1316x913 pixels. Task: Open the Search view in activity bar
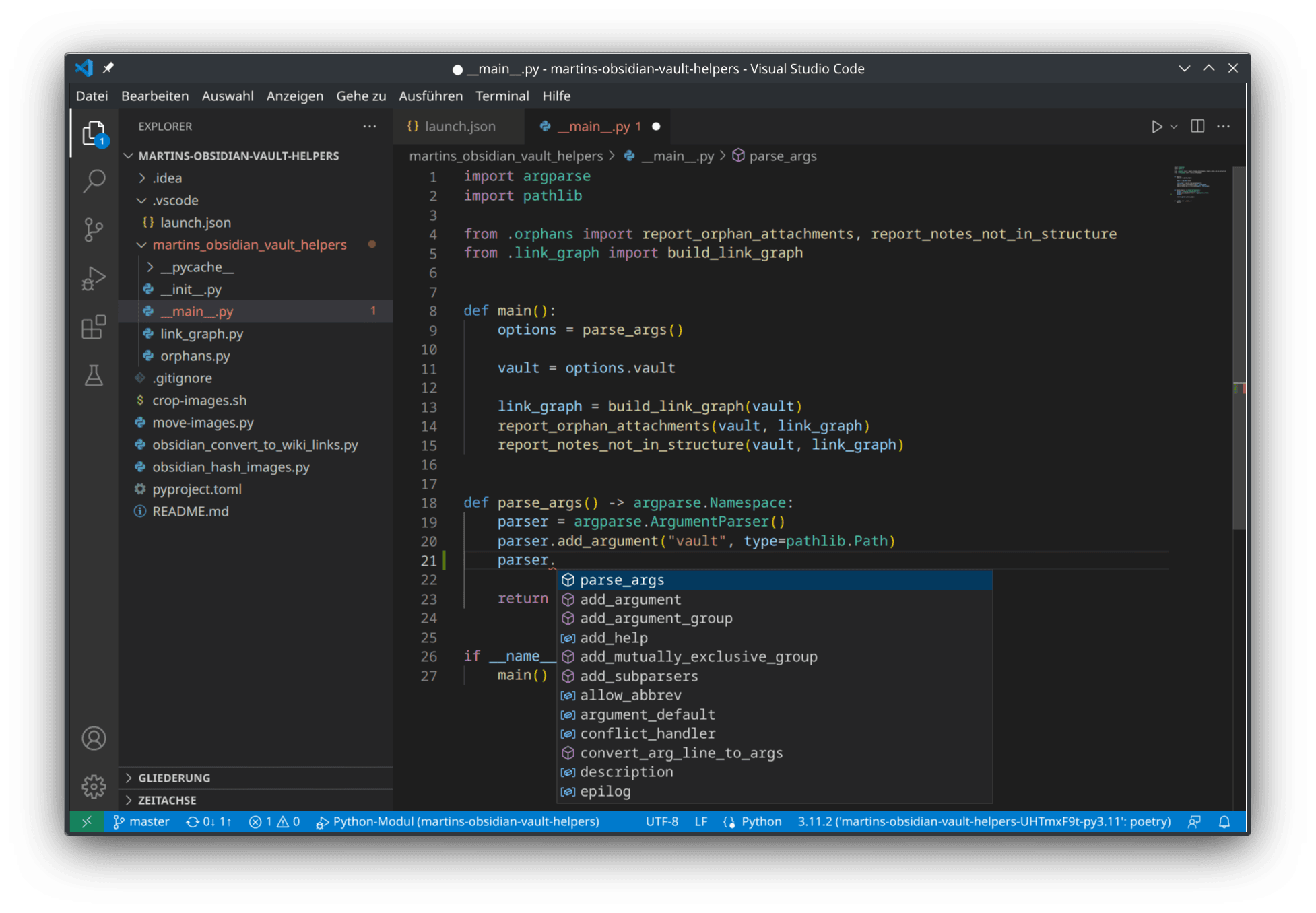coord(94,180)
